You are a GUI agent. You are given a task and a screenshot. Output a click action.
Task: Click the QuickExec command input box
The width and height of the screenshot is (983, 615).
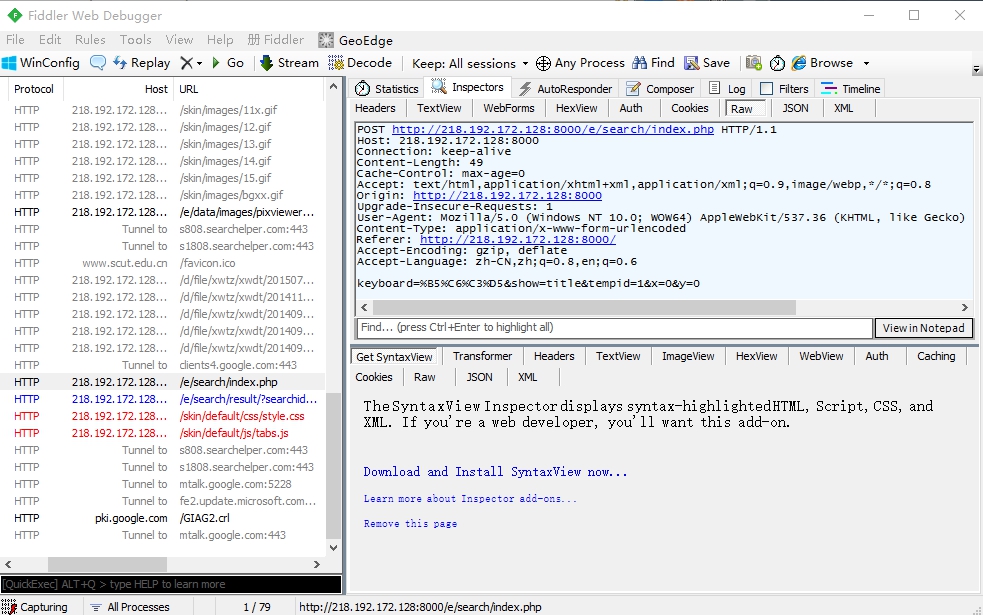170,584
